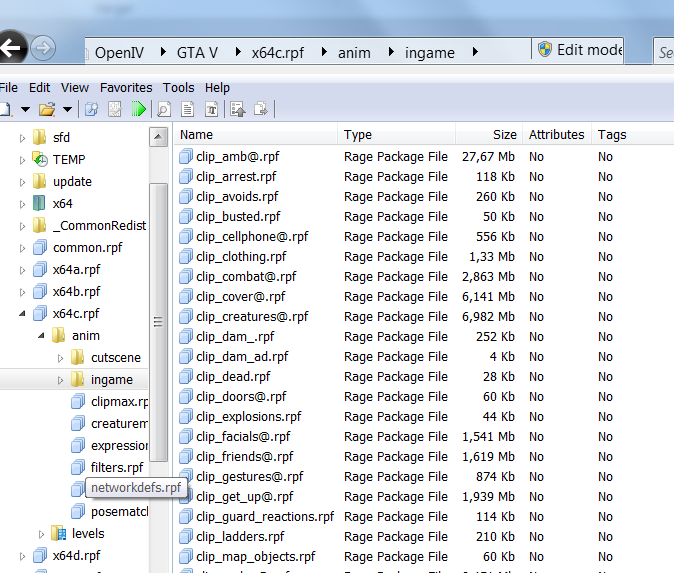Click the open folder toolbar icon
674x573 pixels.
[46, 109]
